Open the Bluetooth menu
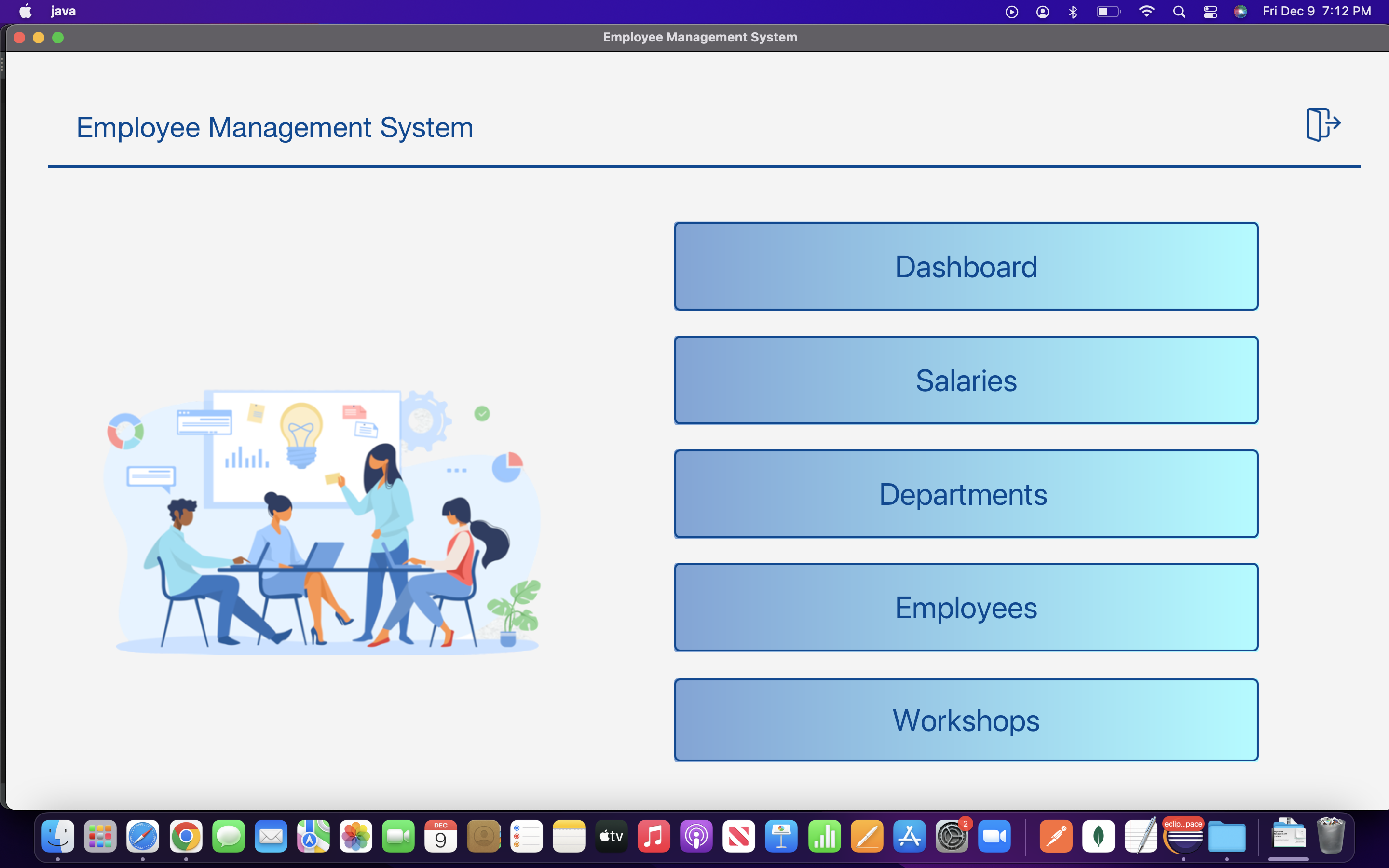Viewport: 1389px width, 868px height. pyautogui.click(x=1073, y=10)
